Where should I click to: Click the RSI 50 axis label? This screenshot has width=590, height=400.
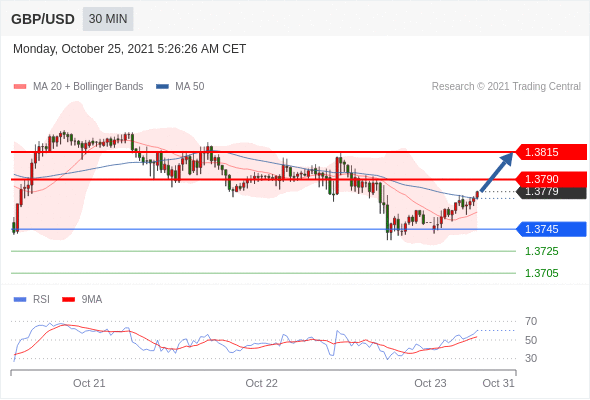click(531, 340)
